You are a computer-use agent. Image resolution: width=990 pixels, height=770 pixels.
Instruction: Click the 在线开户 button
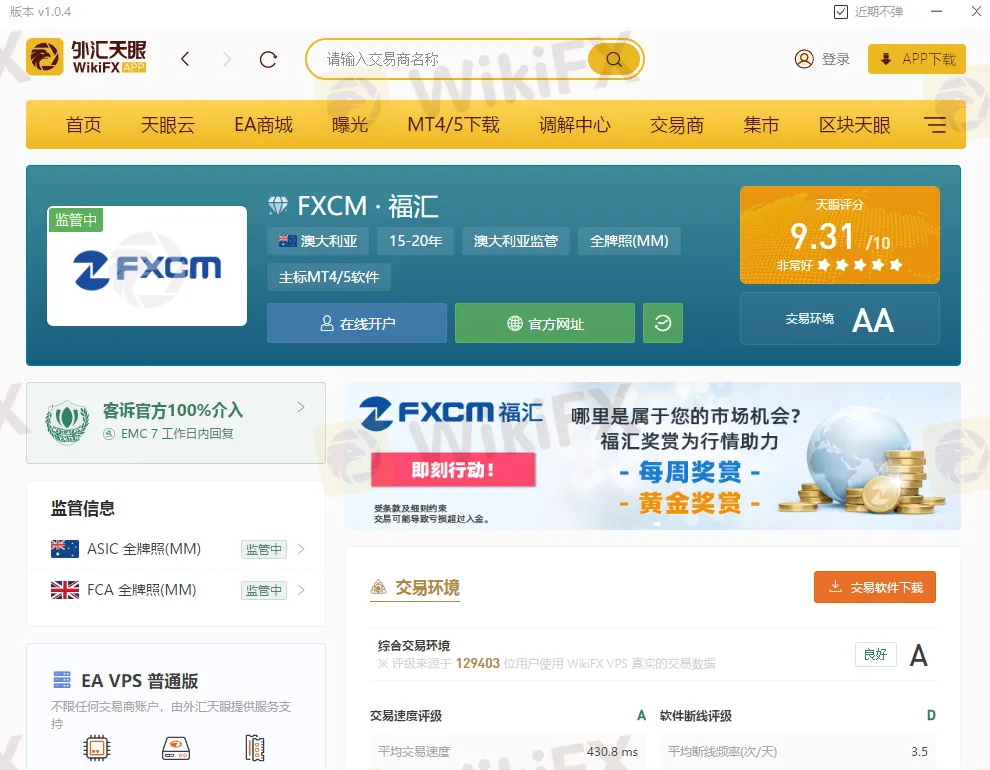pyautogui.click(x=356, y=323)
